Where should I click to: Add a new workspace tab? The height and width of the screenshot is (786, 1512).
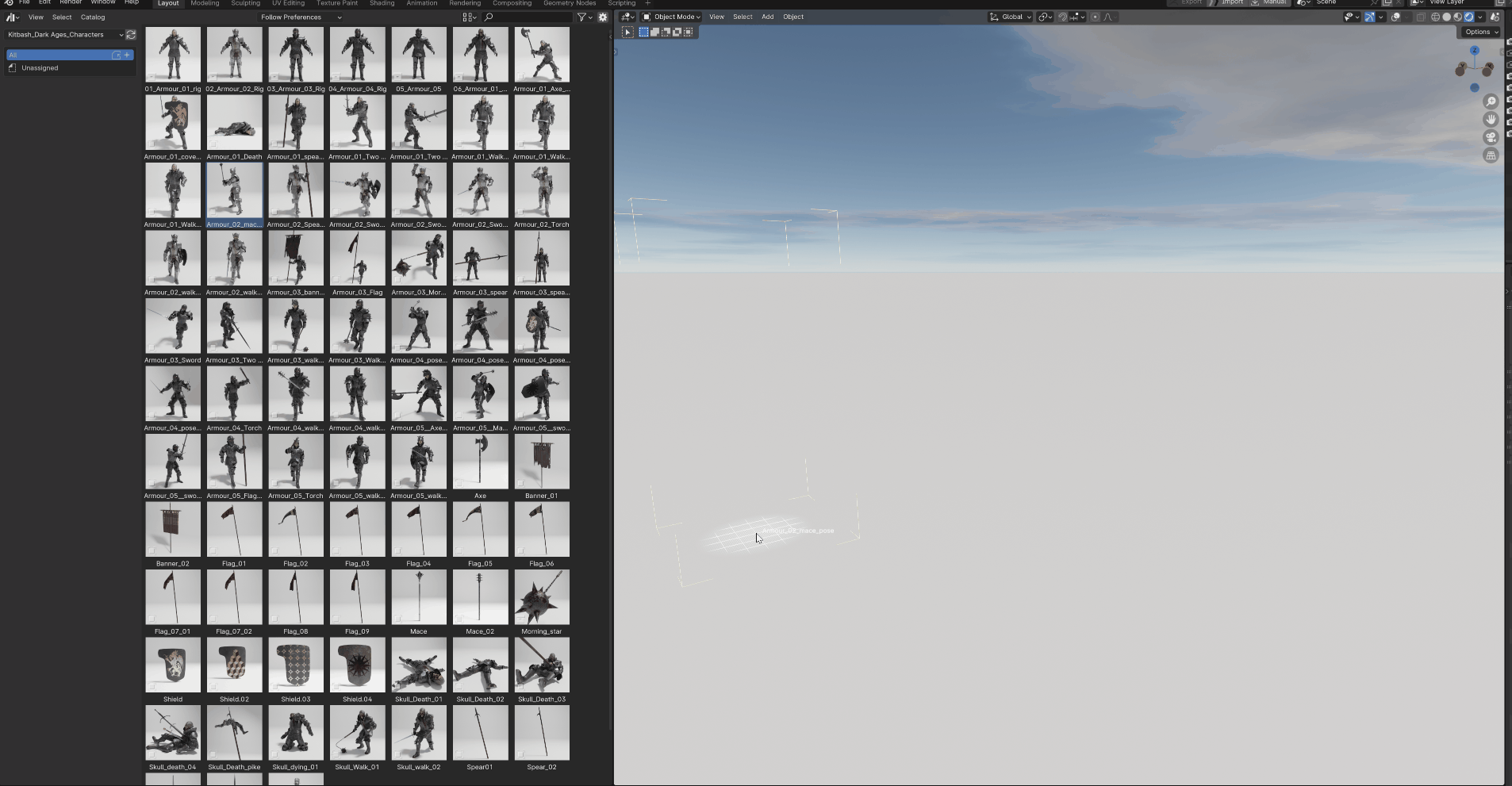[x=648, y=3]
